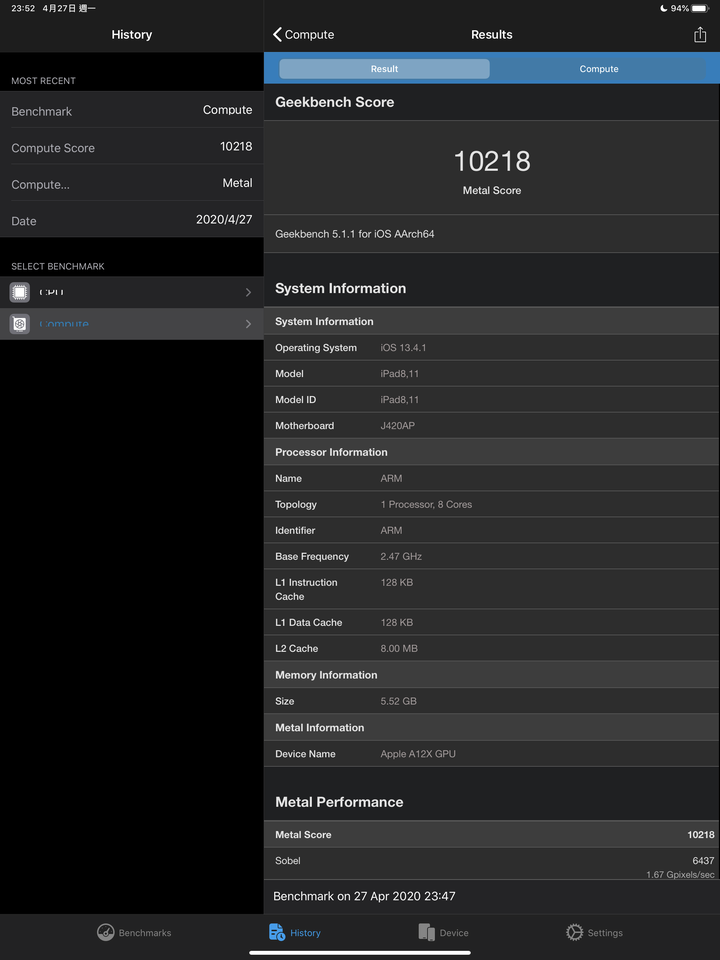Click the Do Not Disturb moon icon

664,9
